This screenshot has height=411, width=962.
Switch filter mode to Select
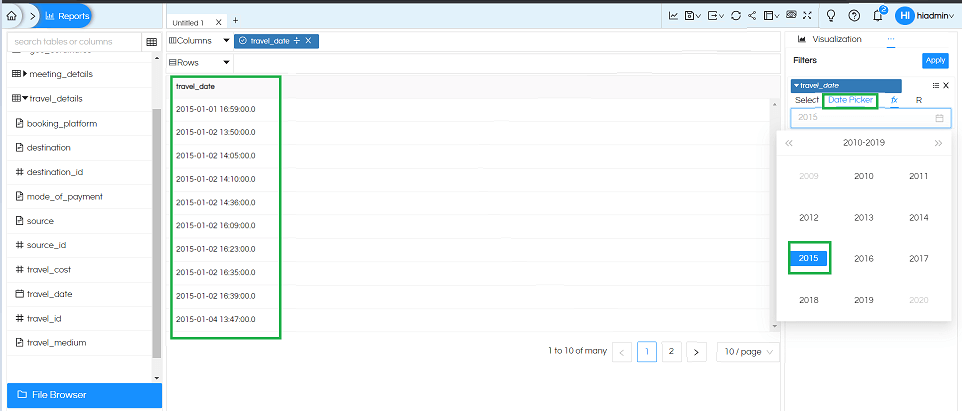click(807, 100)
